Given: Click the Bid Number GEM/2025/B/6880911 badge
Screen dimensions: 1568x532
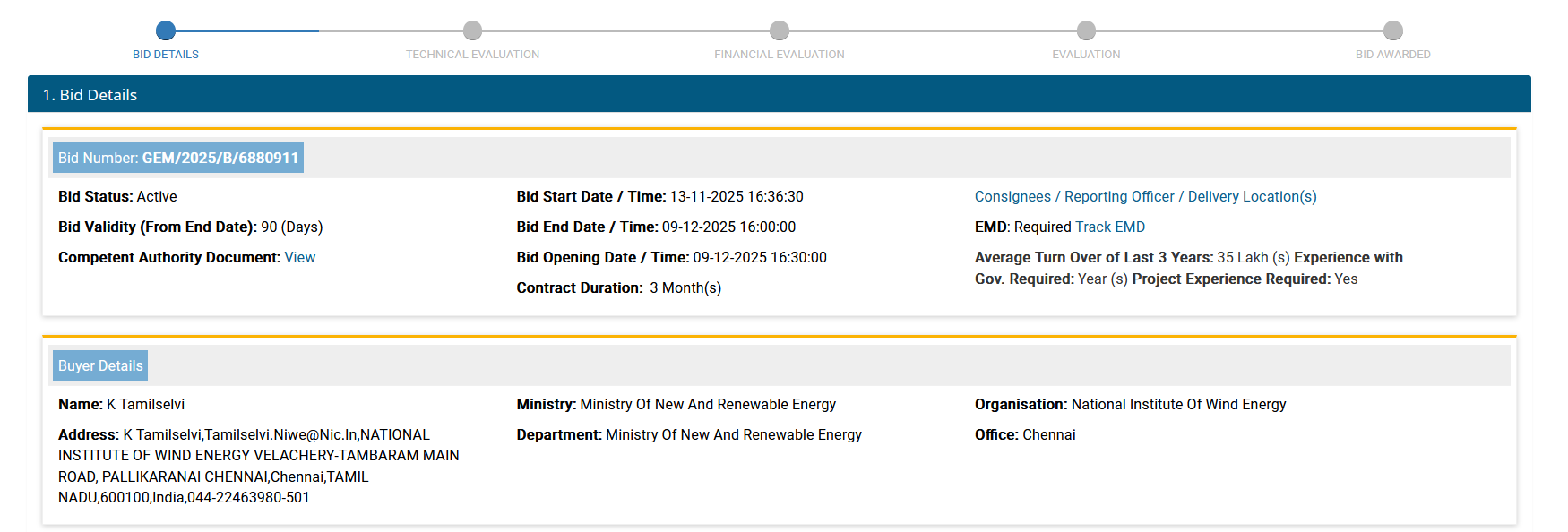Looking at the screenshot, I should click(178, 158).
